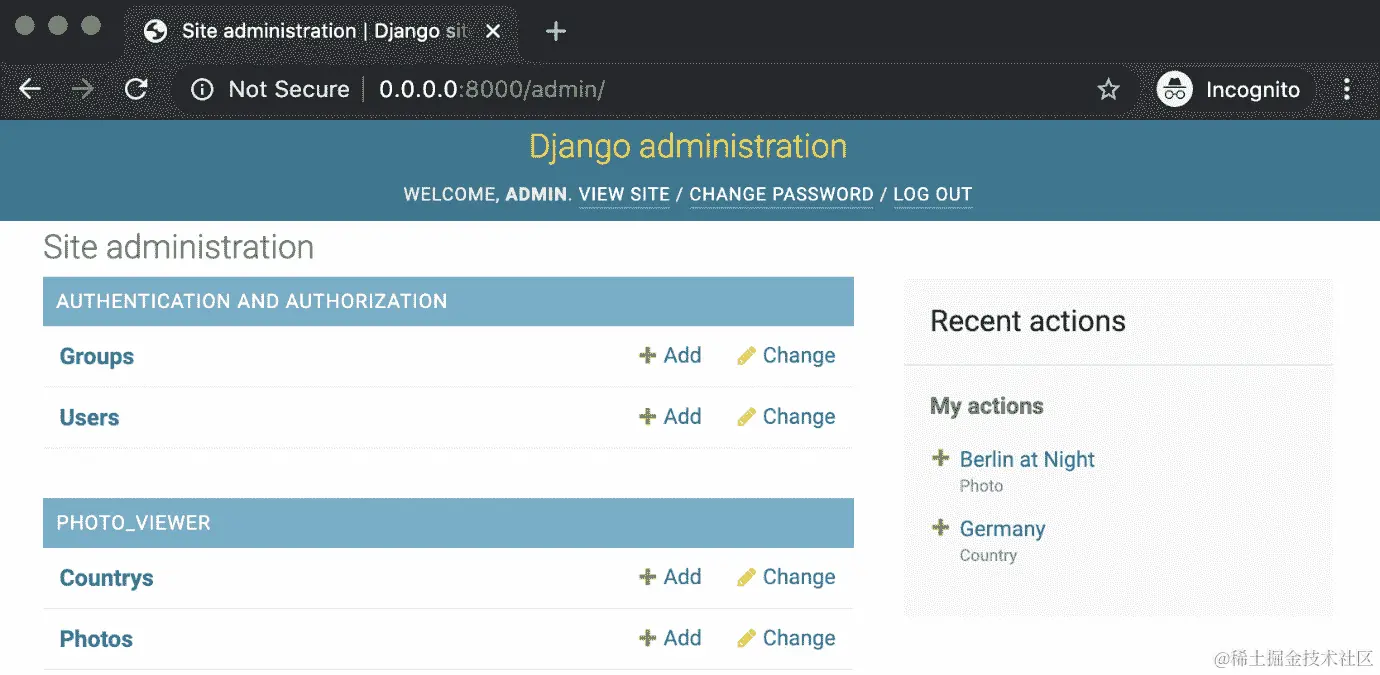
Task: Open the Berlin at Night recent action
Action: pyautogui.click(x=1027, y=459)
